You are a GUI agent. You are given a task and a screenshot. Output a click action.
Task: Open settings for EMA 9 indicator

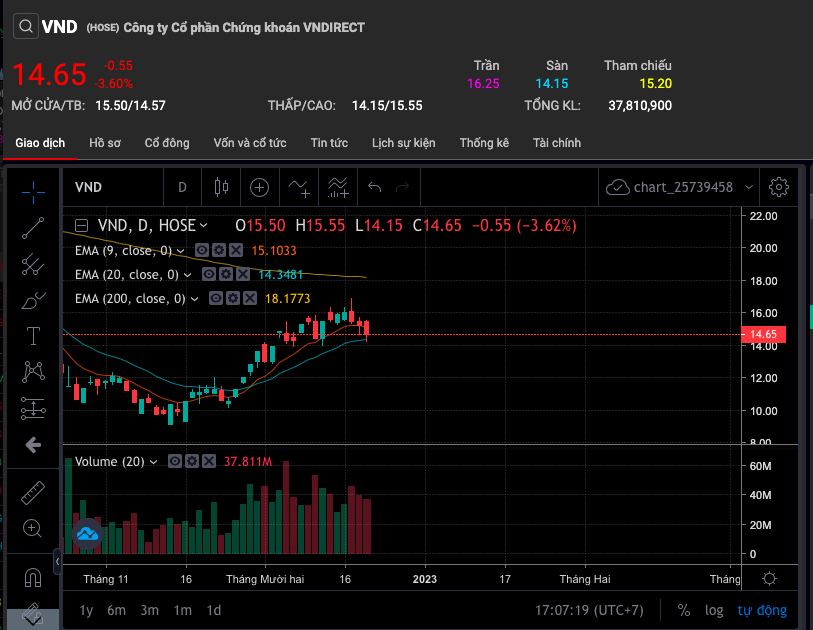(x=219, y=250)
